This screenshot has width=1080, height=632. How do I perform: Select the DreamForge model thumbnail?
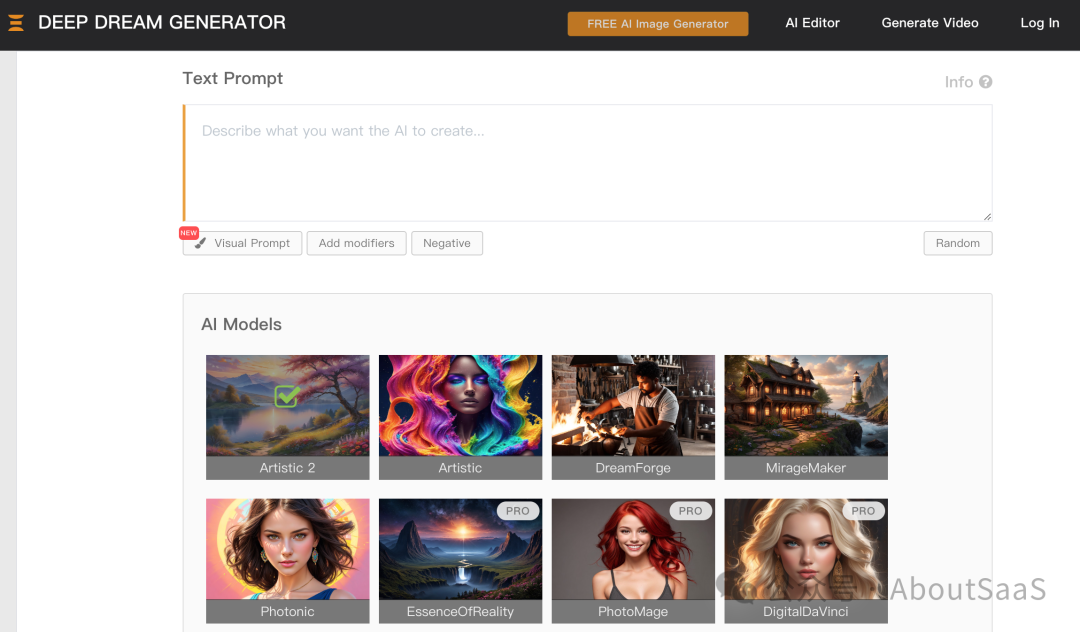point(633,417)
